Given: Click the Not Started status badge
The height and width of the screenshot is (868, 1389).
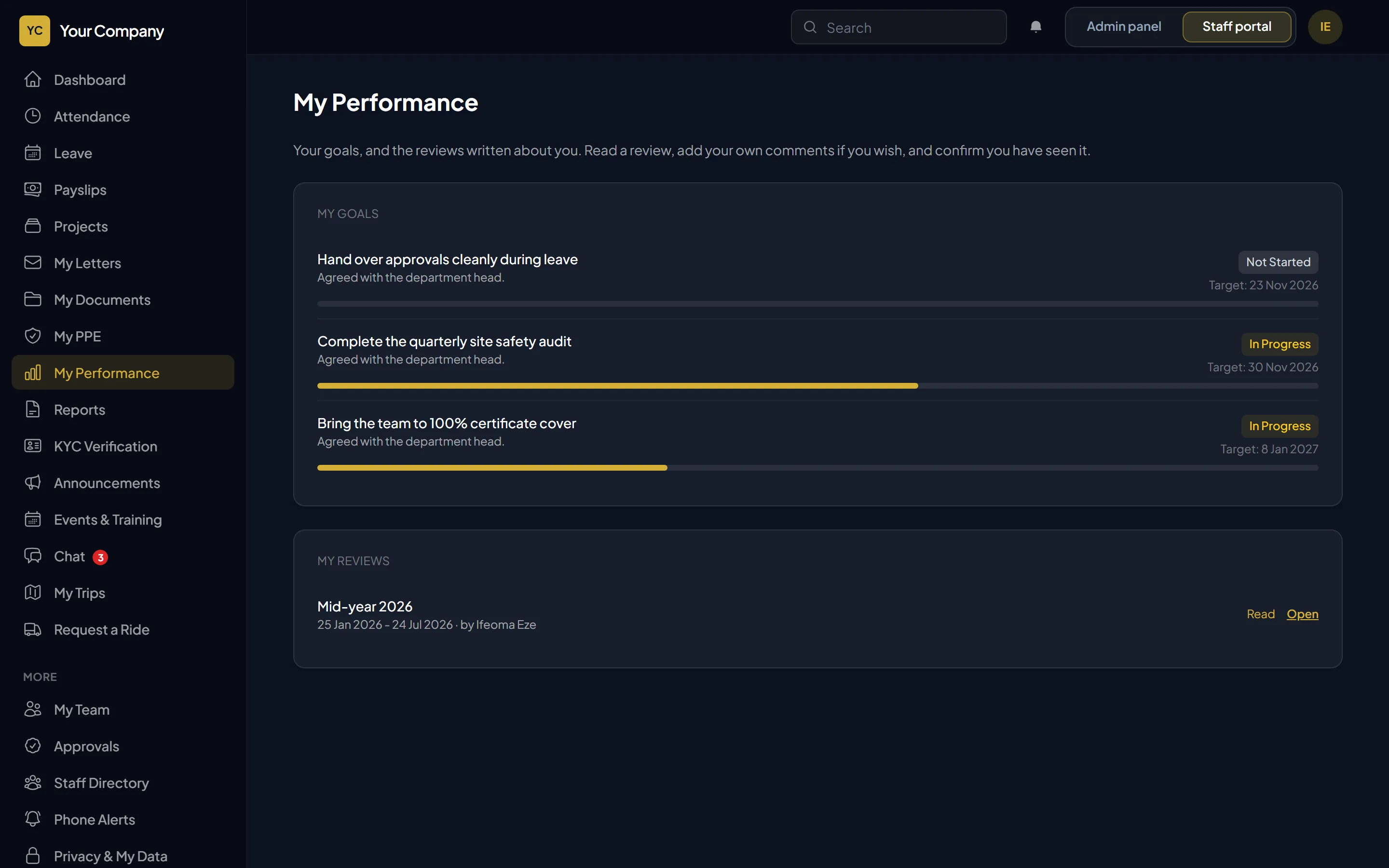Looking at the screenshot, I should [x=1278, y=262].
